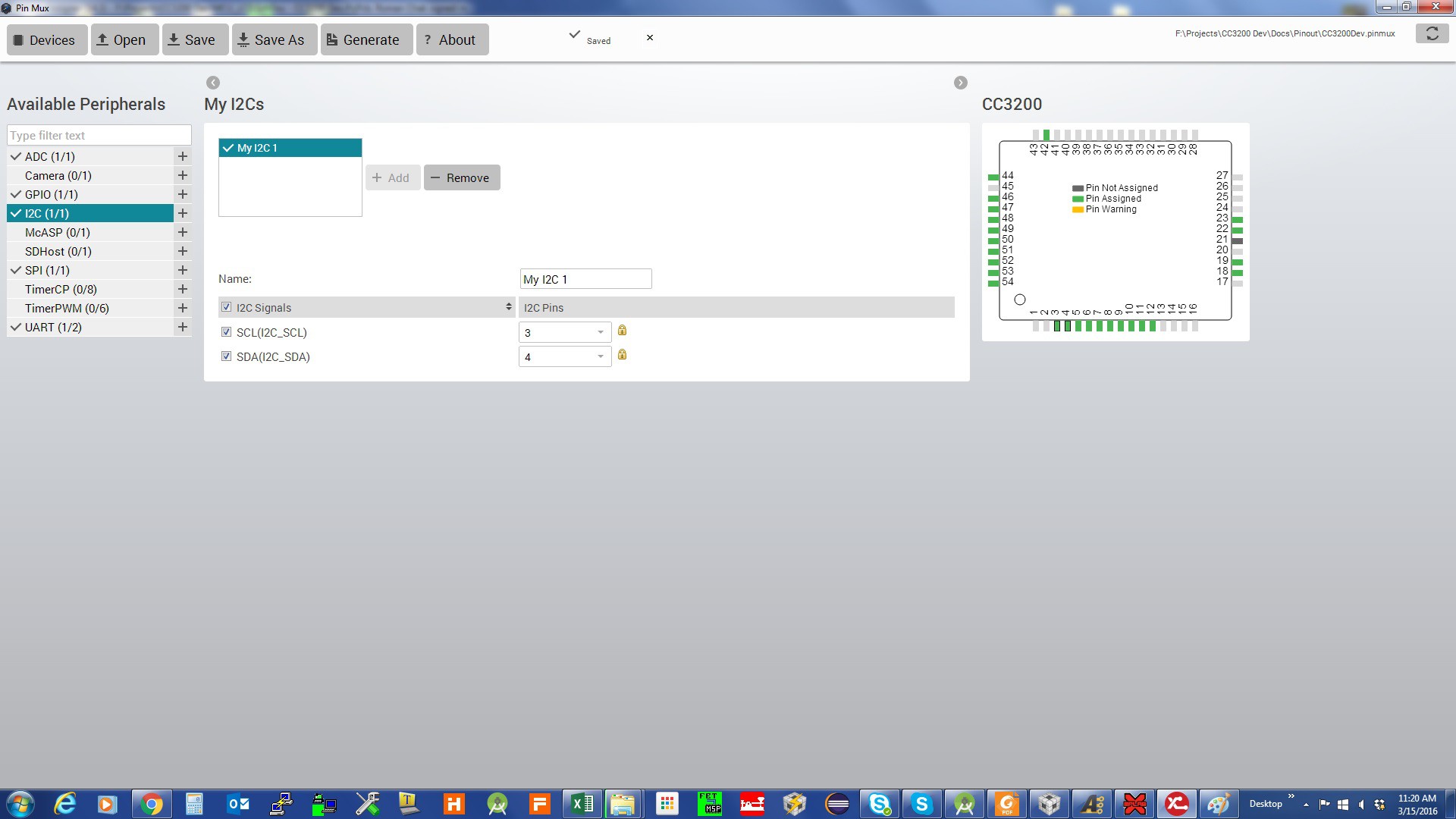Select My I2C 1 in the list
Screen dimensions: 1456x819
(x=290, y=148)
